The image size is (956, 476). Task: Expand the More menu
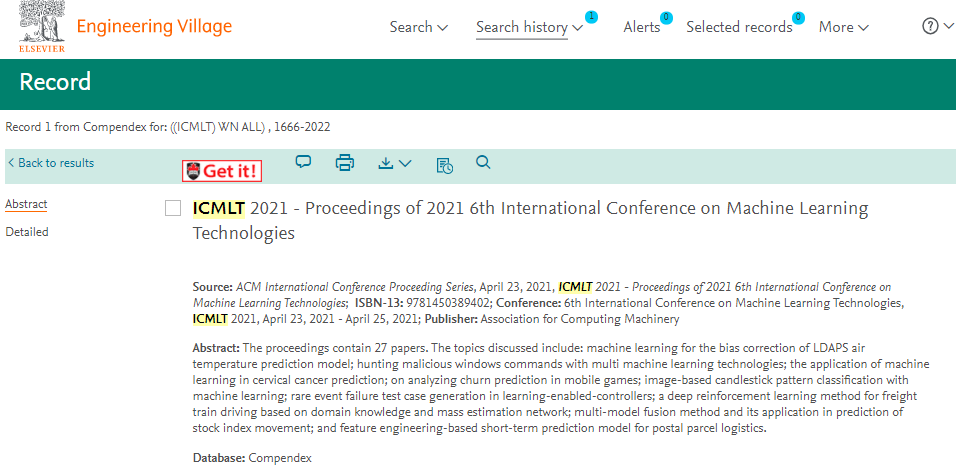click(843, 27)
